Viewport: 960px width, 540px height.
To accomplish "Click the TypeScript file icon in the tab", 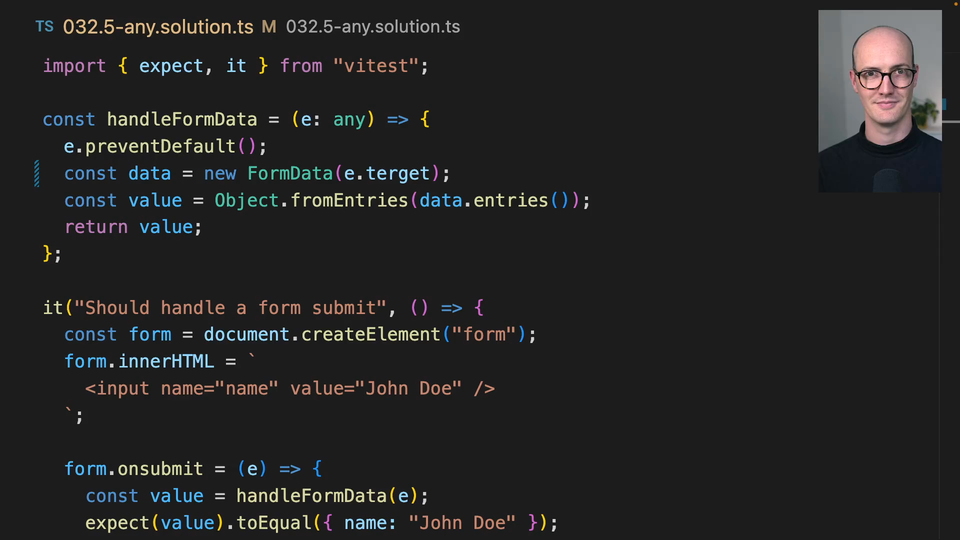I will tap(44, 27).
